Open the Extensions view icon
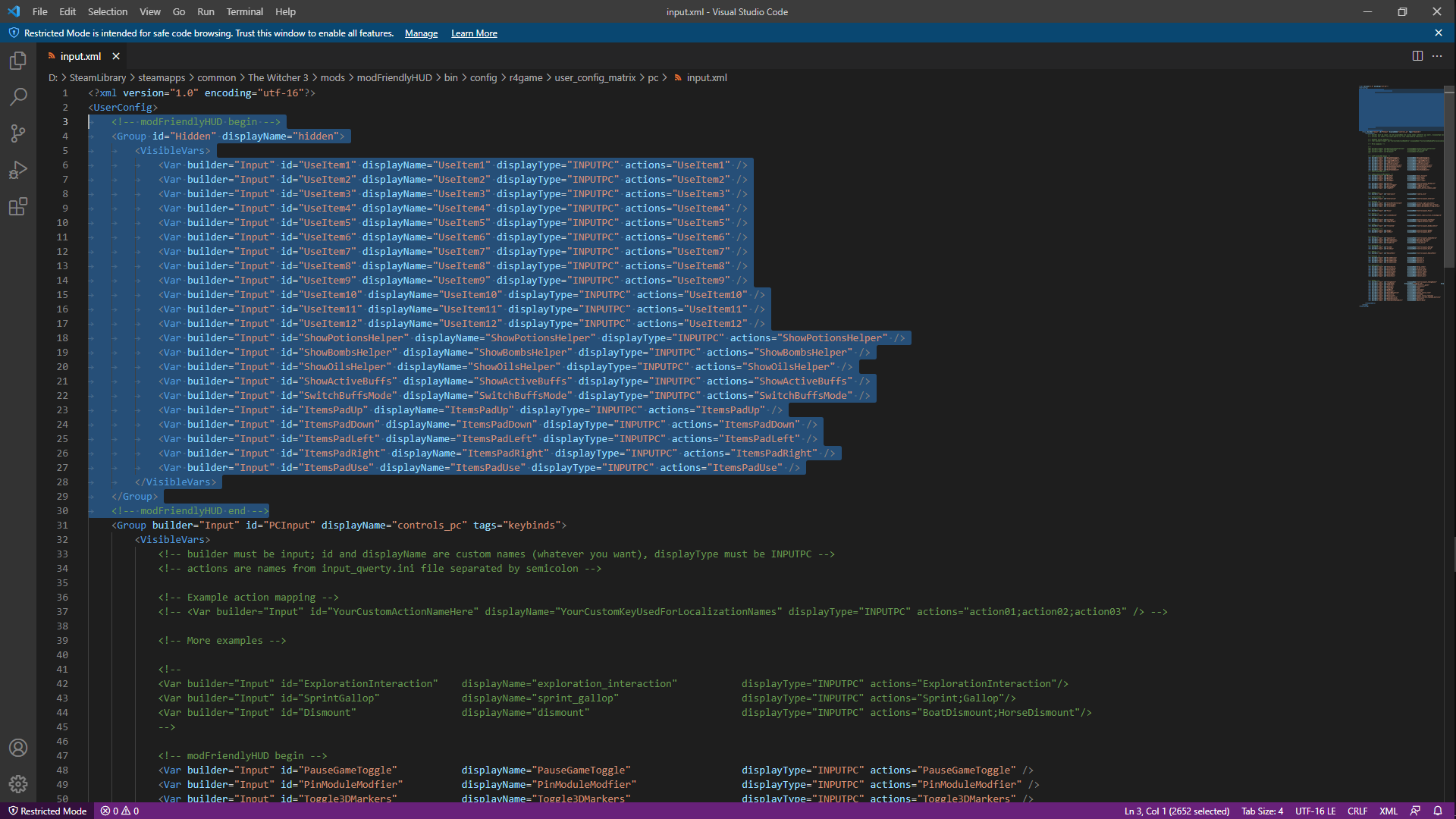1456x819 pixels. click(18, 206)
